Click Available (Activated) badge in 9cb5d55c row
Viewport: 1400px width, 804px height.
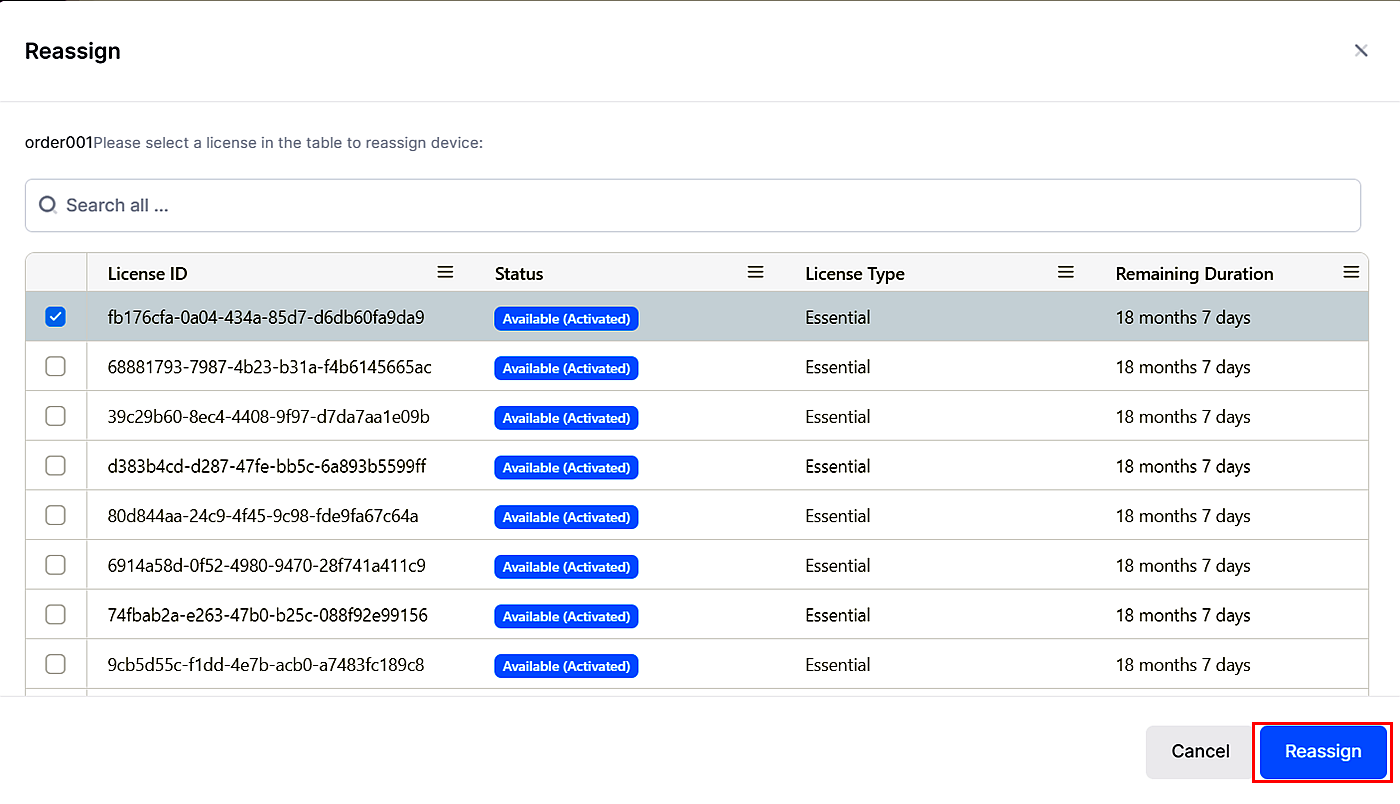(566, 666)
